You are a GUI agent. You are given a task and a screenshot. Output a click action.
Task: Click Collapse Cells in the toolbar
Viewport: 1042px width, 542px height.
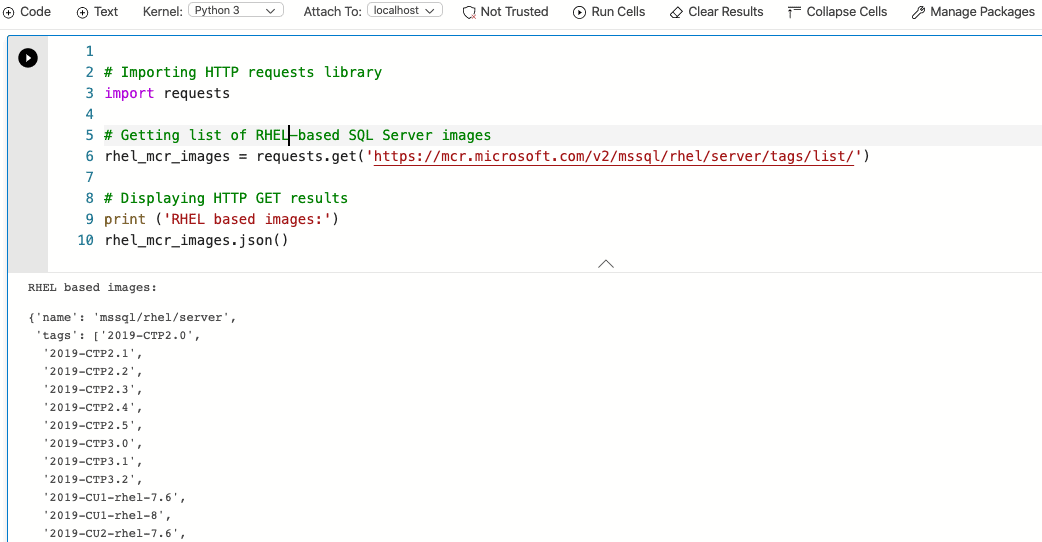point(837,12)
